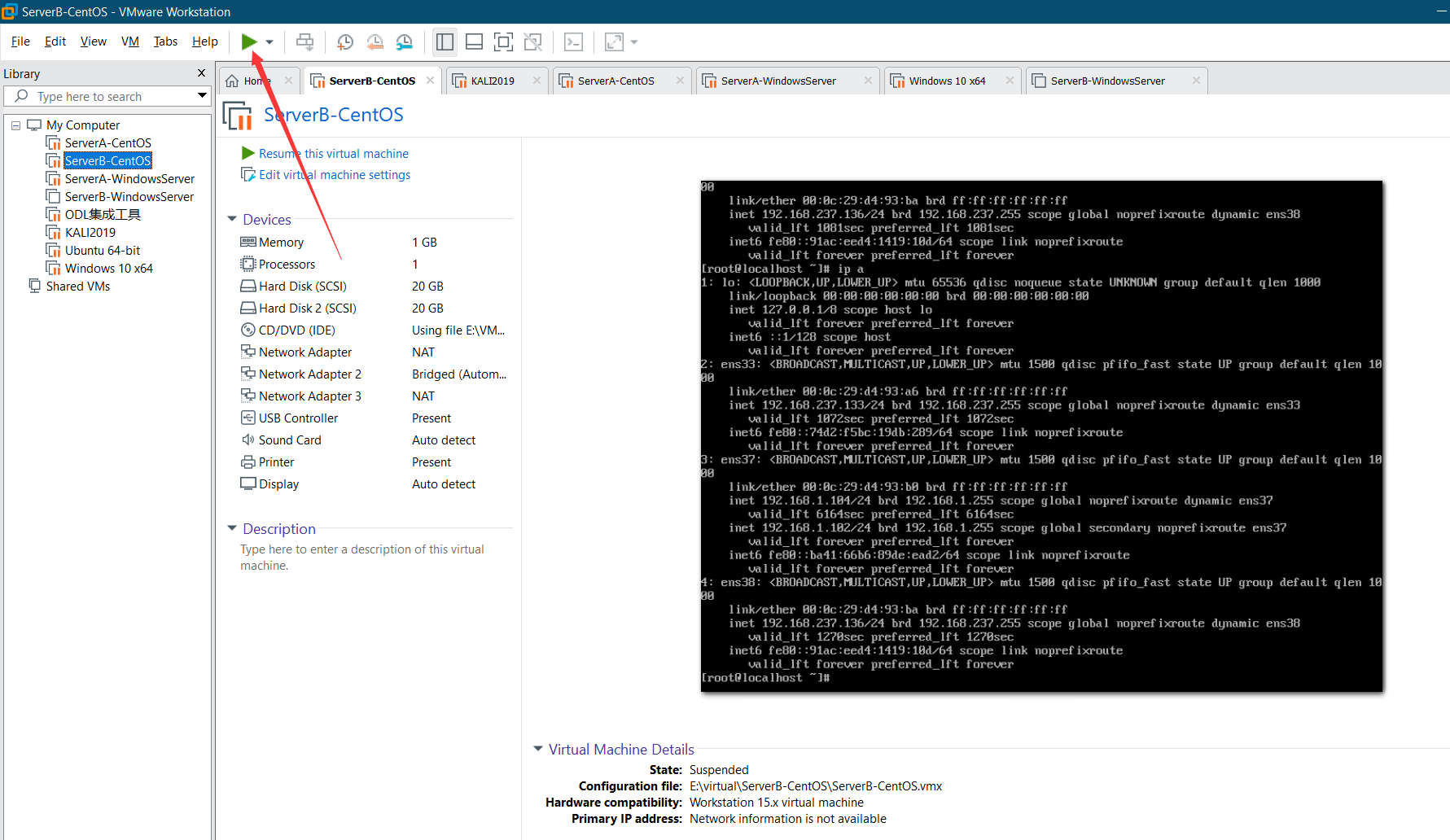
Task: Click Edit virtual machine settings link
Action: click(334, 175)
